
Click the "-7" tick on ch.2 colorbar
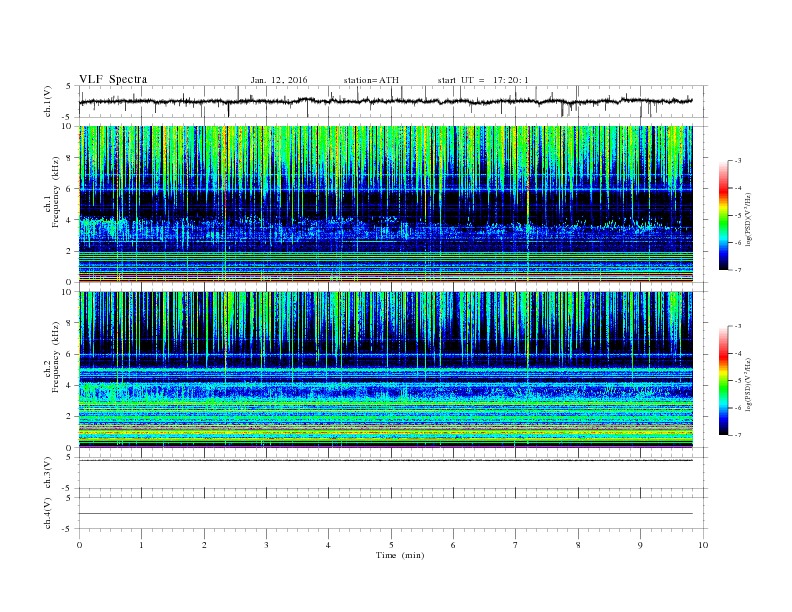click(737, 435)
